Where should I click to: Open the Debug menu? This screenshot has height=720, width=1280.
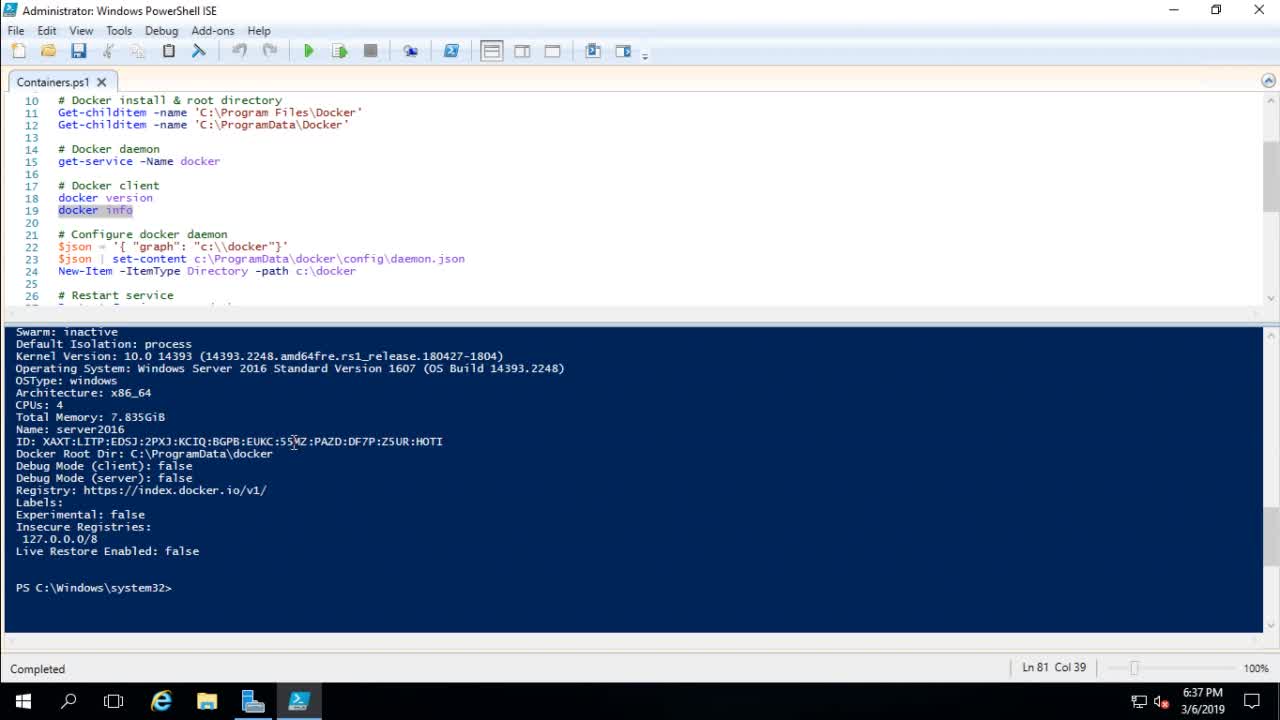tap(161, 31)
